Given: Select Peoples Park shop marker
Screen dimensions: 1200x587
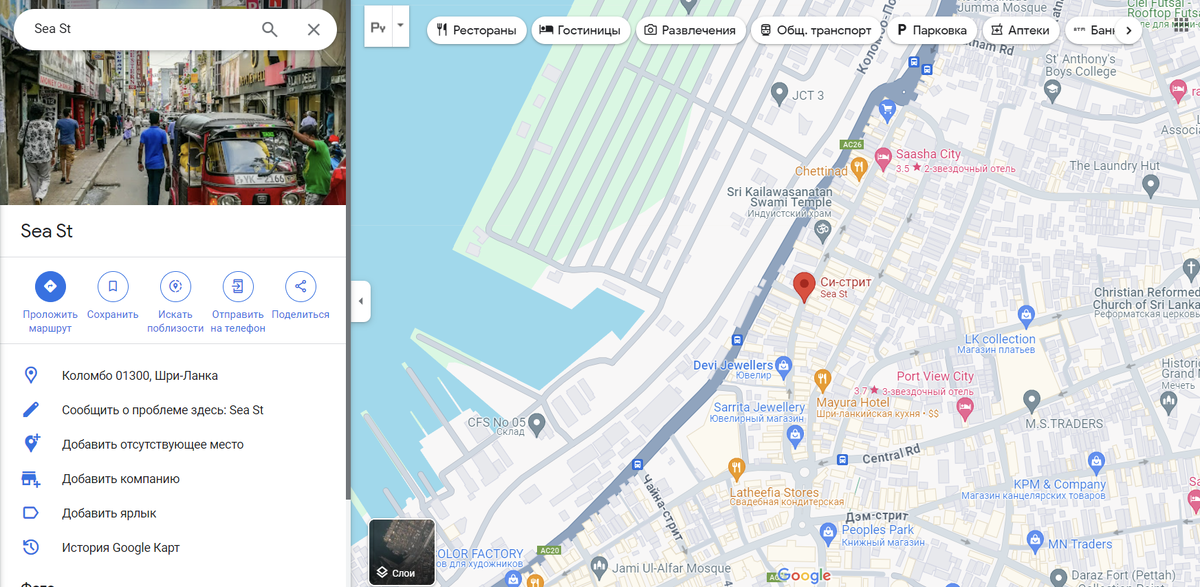Looking at the screenshot, I should [827, 532].
